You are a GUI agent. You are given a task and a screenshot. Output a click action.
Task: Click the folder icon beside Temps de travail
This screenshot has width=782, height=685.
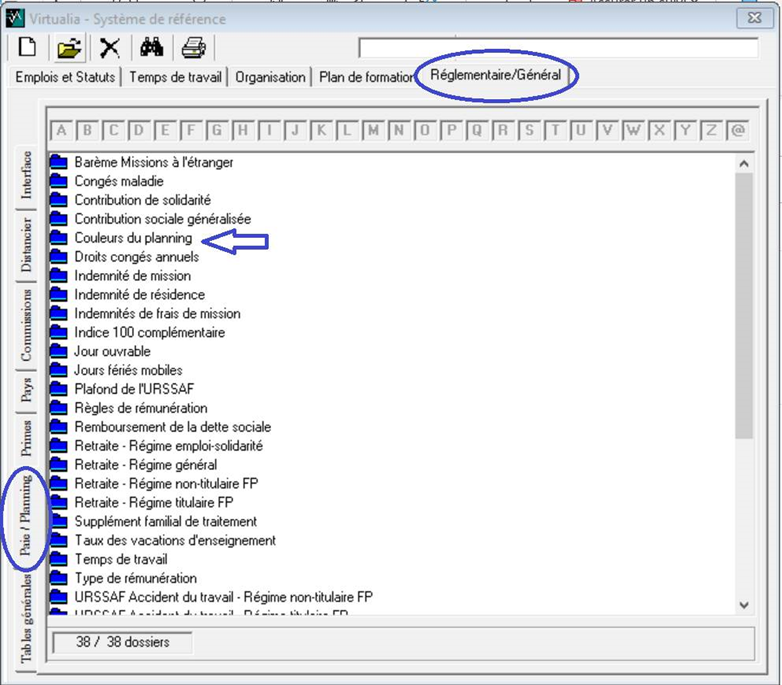pyautogui.click(x=59, y=560)
